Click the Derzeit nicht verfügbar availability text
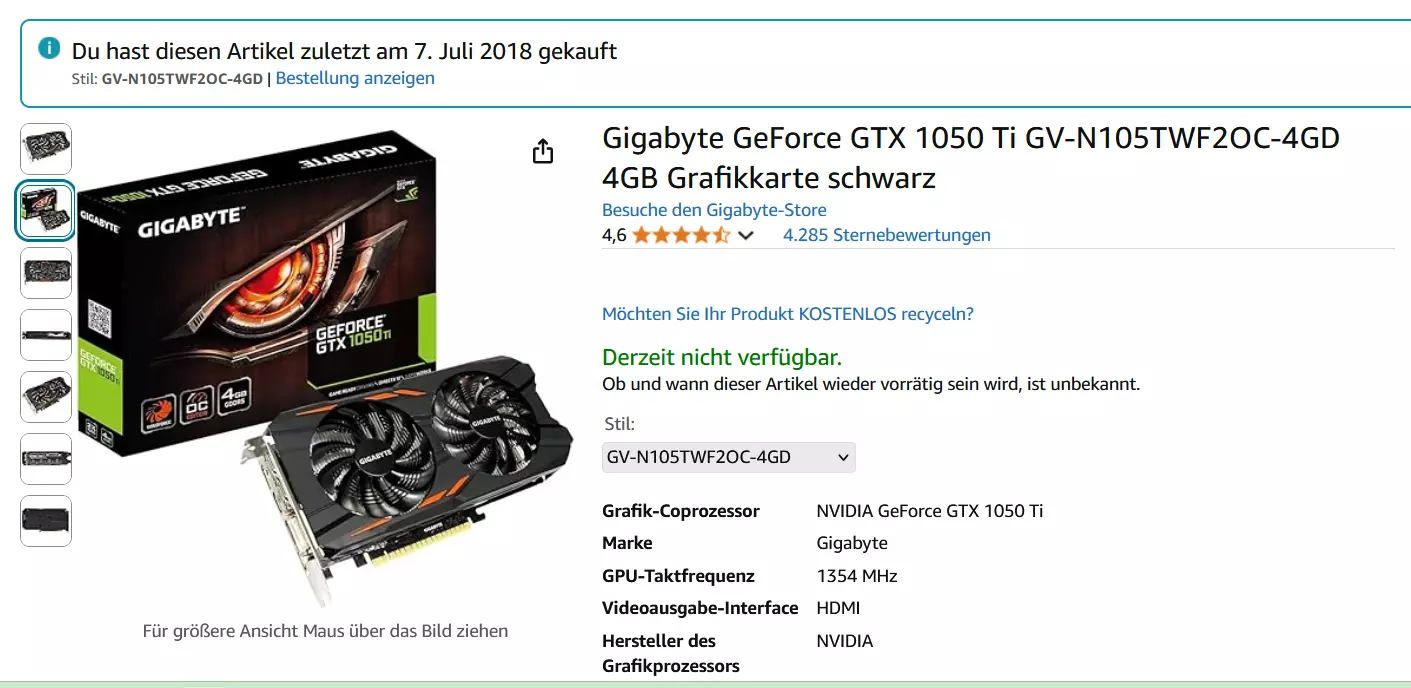The image size is (1411, 688). 722,357
